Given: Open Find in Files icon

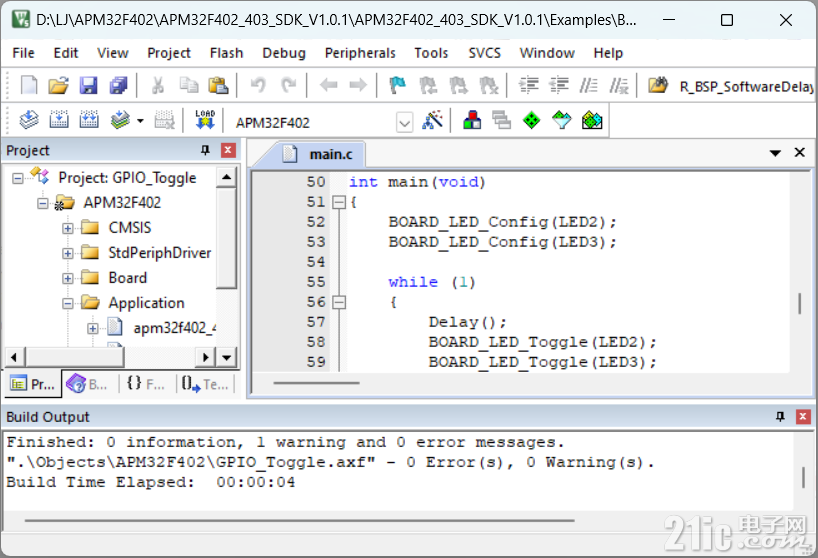Looking at the screenshot, I should tap(658, 85).
